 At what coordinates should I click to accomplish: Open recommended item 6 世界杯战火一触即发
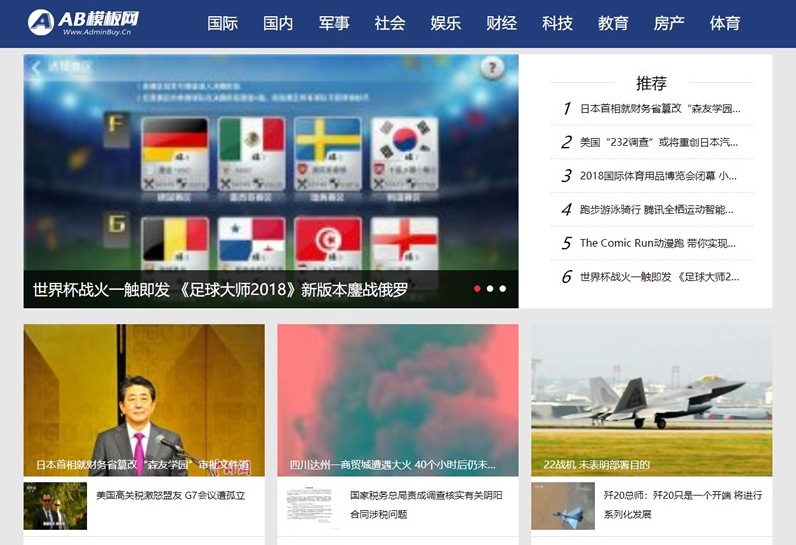[x=659, y=277]
